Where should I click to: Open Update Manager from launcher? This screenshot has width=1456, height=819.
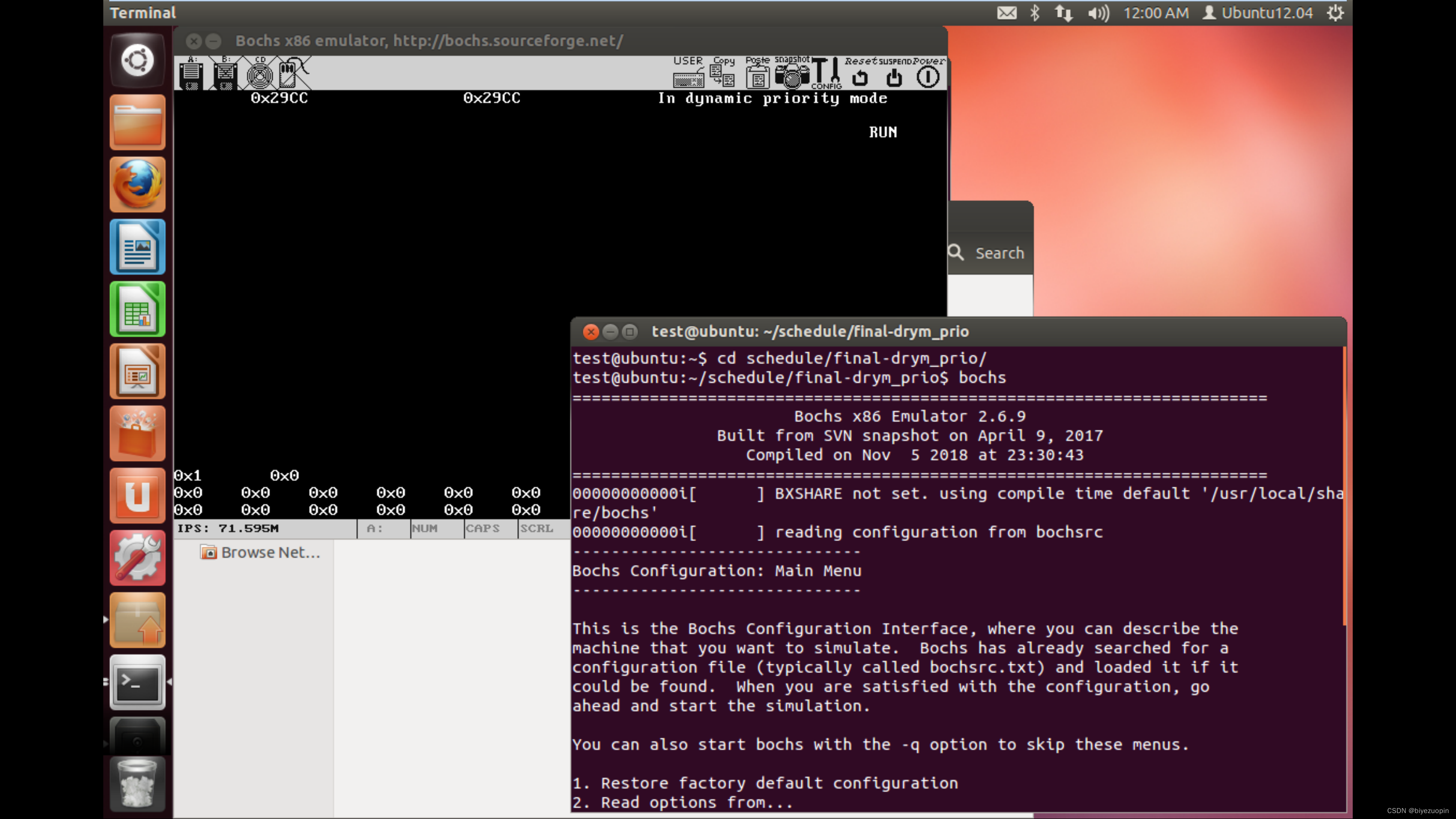click(x=137, y=620)
